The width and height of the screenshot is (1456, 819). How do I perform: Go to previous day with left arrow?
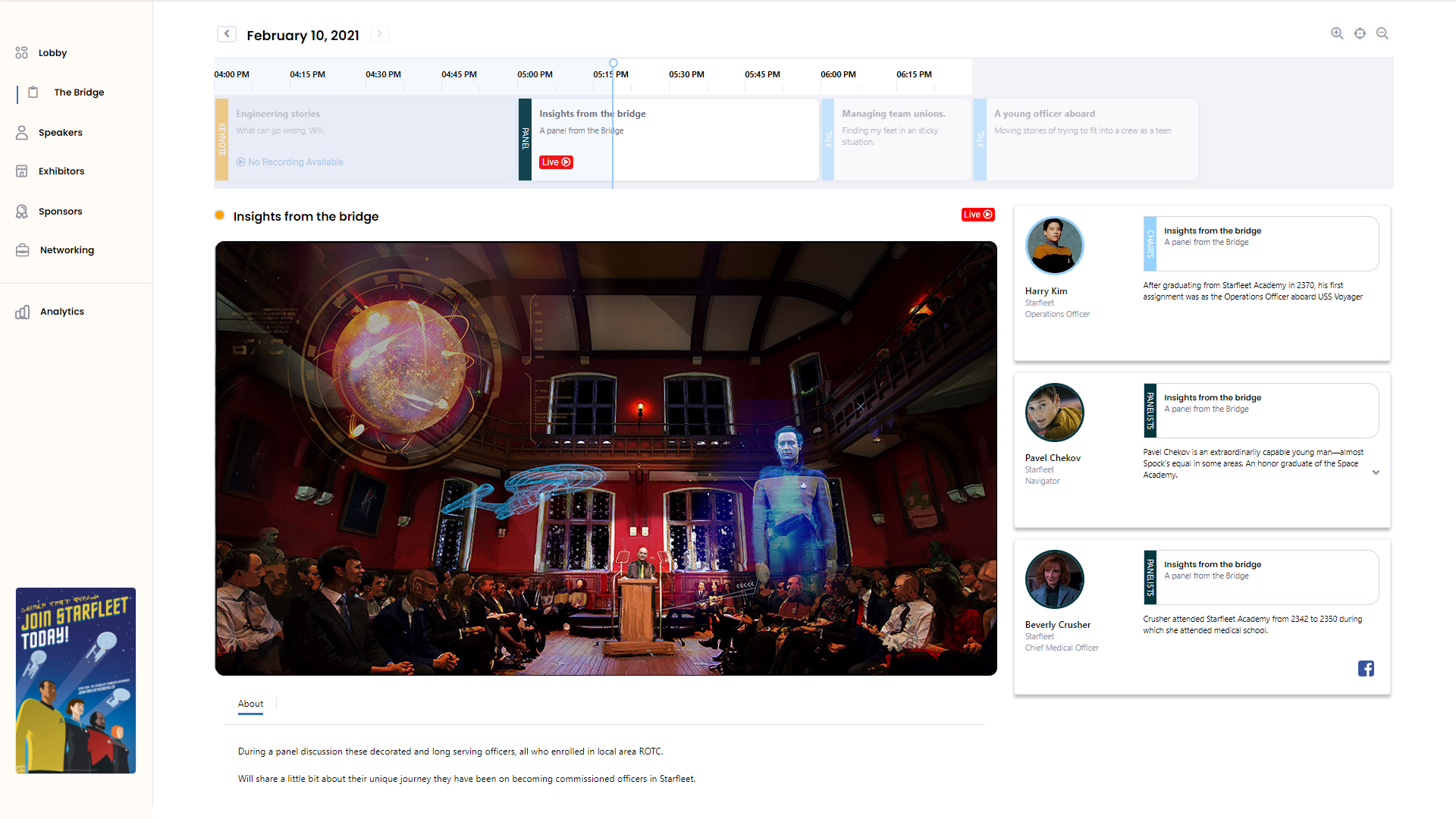pos(226,33)
